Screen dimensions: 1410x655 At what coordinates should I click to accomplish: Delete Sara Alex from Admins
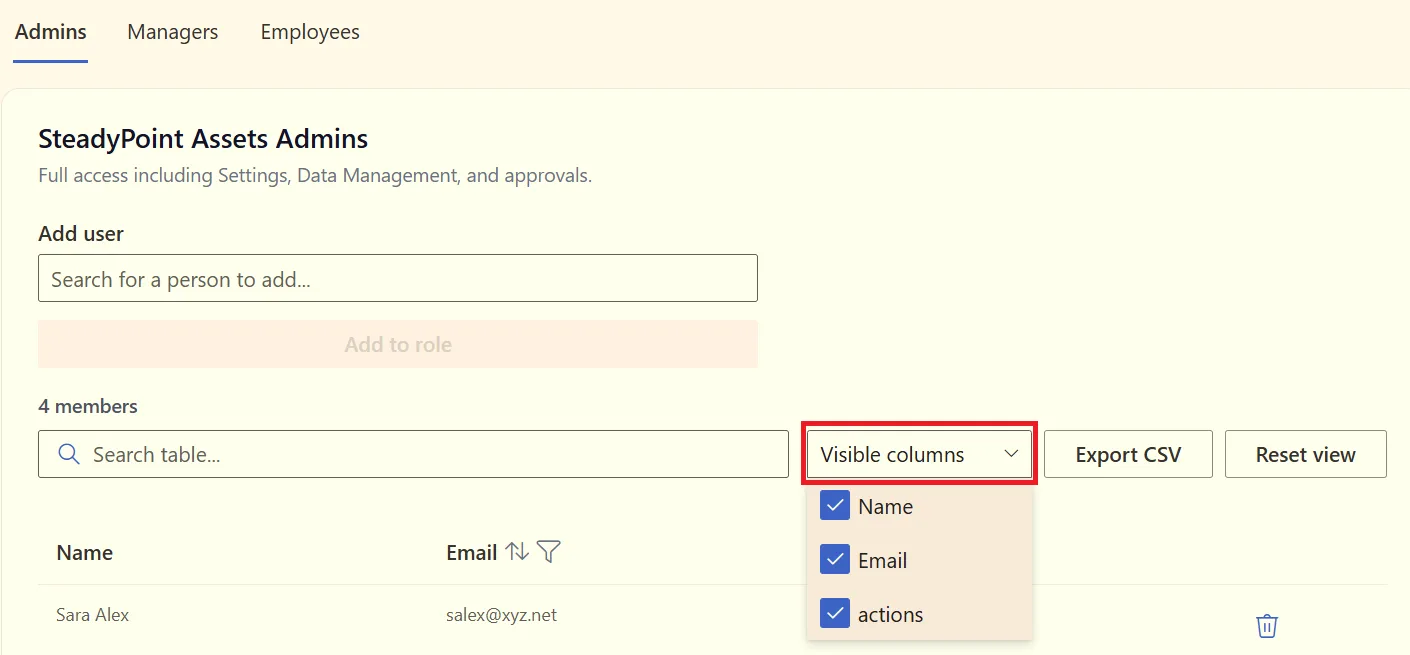[x=1267, y=626]
